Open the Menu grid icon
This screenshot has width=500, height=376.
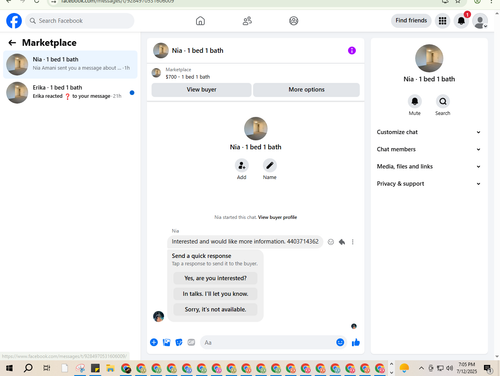(442, 21)
